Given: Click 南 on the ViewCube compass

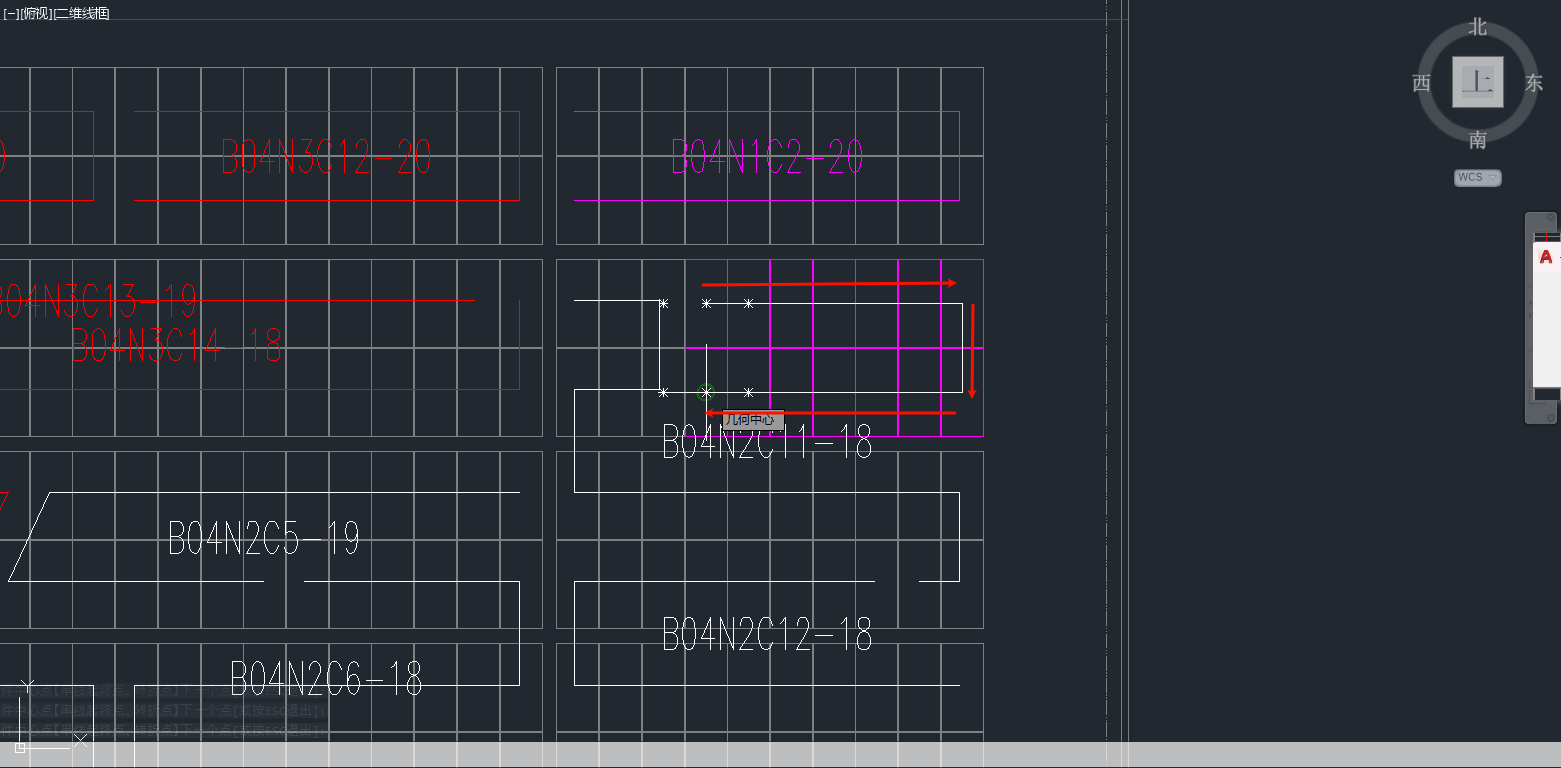Looking at the screenshot, I should point(1478,139).
